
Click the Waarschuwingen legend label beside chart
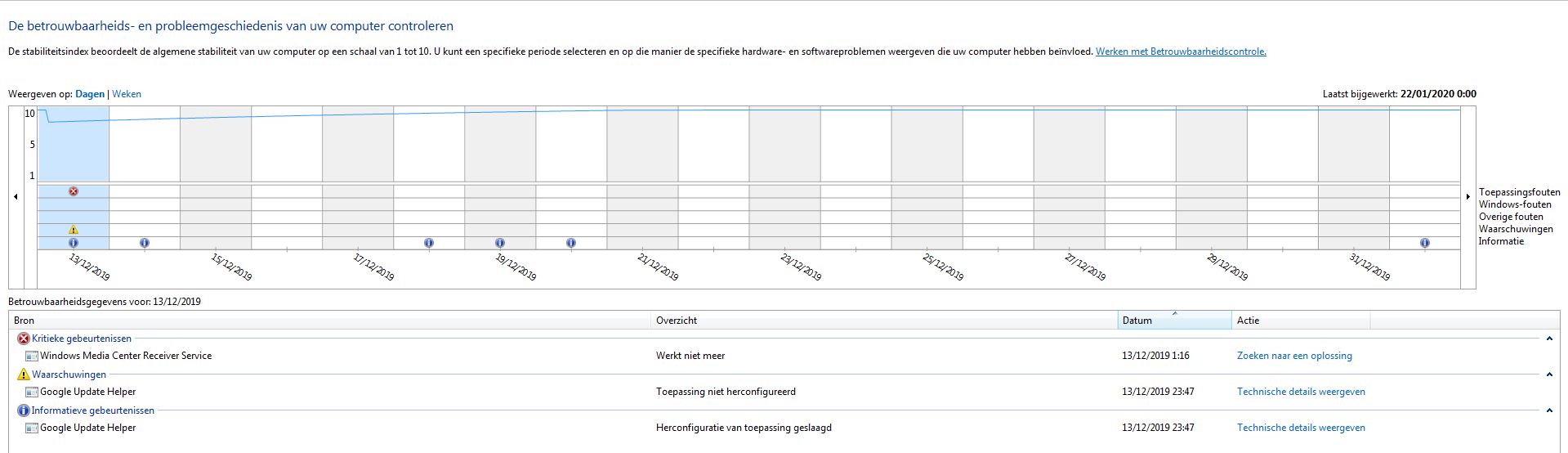(1516, 229)
